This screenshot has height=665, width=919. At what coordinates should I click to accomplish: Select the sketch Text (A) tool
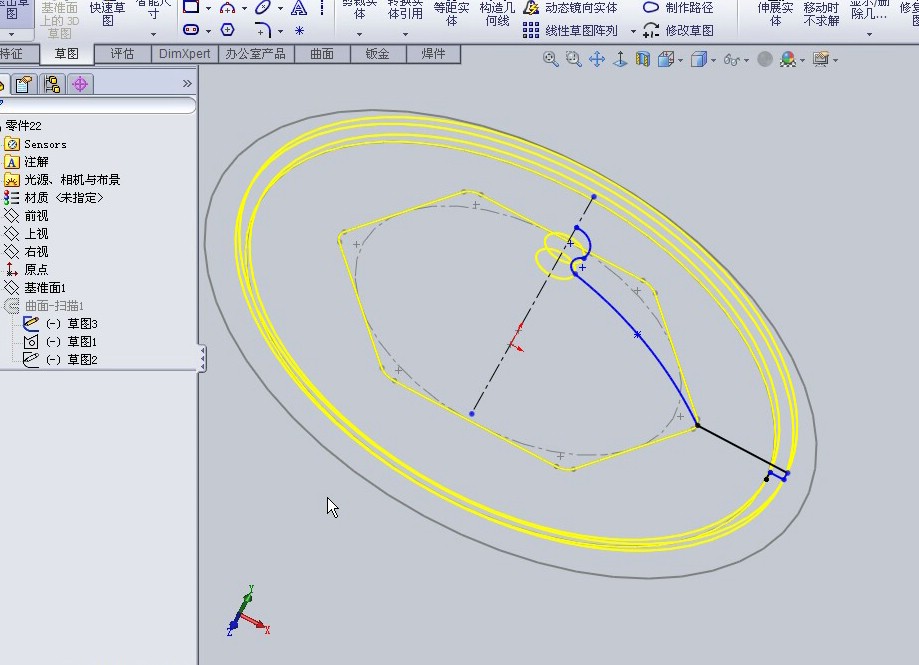(299, 8)
